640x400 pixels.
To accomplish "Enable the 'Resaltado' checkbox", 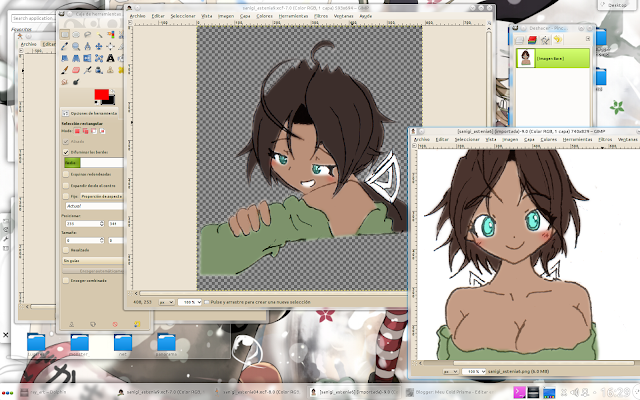I will (x=66, y=250).
